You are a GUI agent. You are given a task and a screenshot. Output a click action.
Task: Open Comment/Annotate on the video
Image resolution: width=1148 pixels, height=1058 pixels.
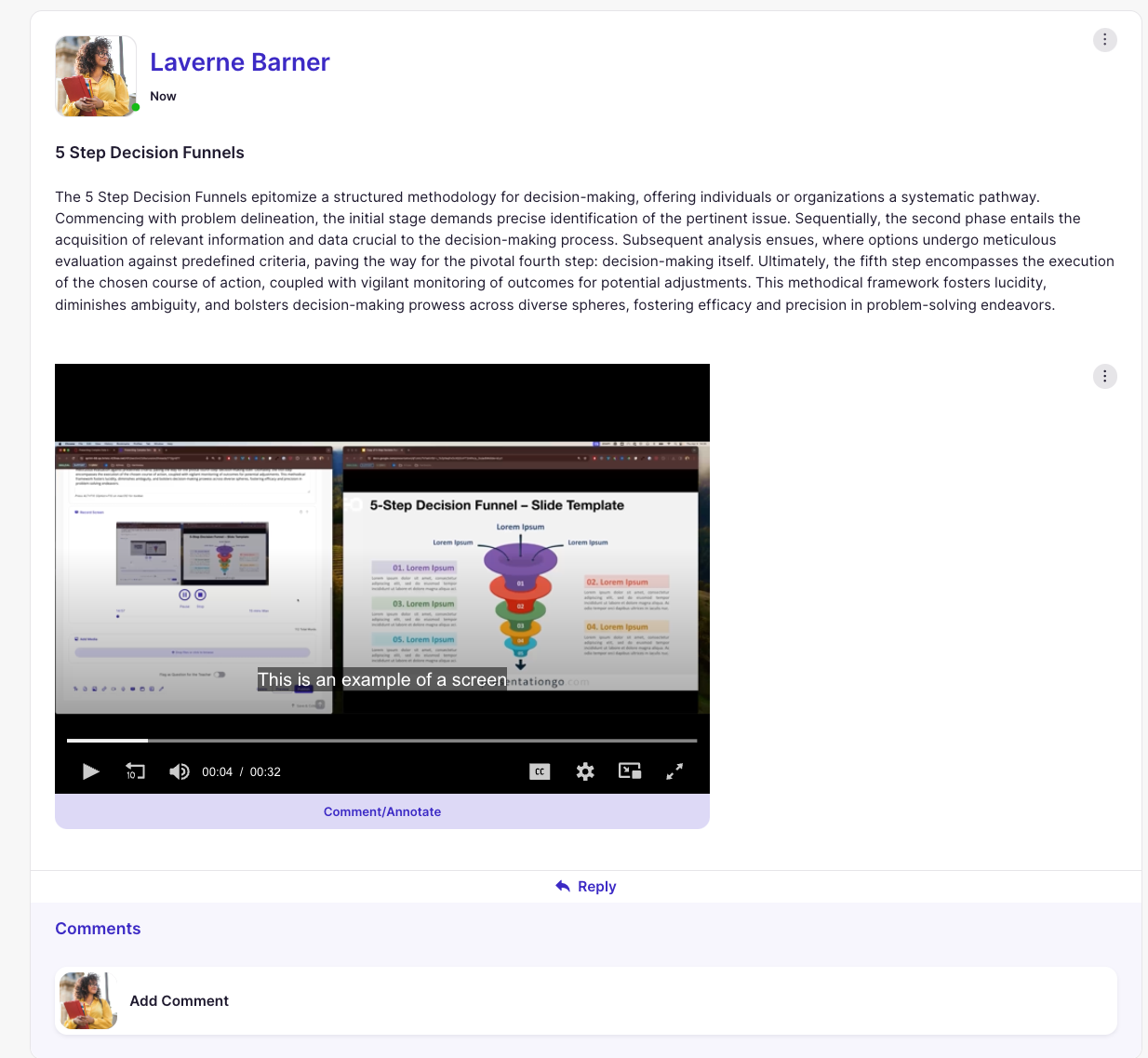pyautogui.click(x=382, y=811)
